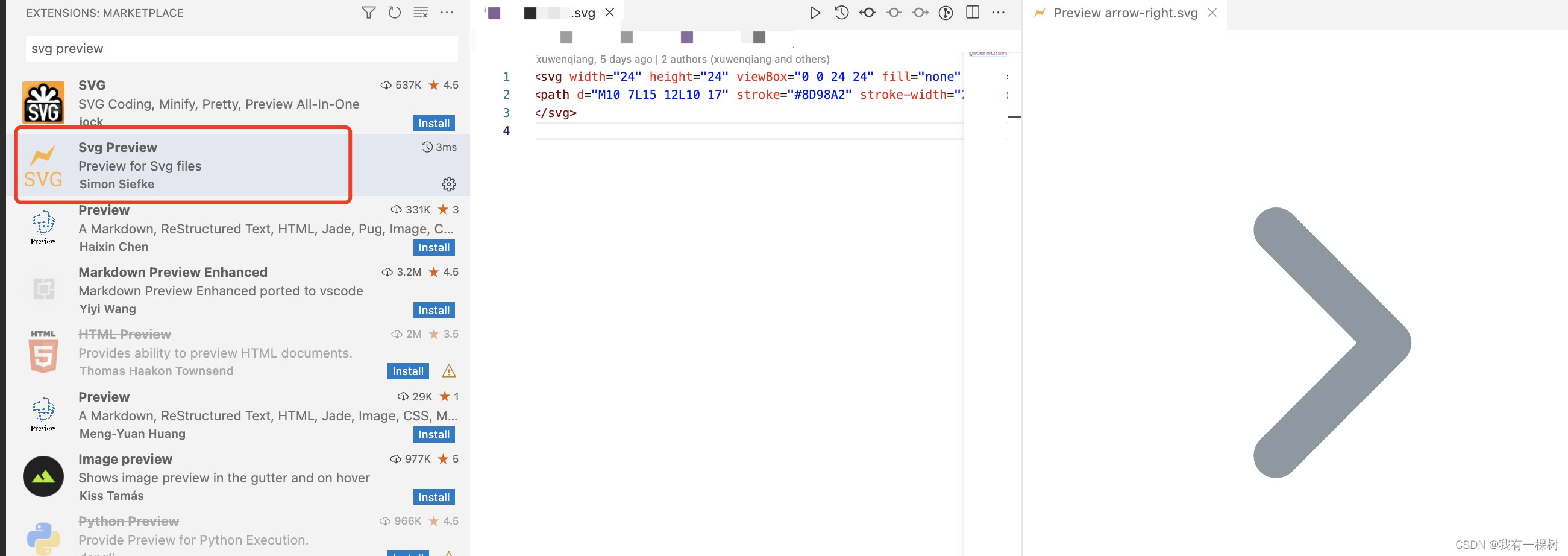1568x556 pixels.
Task: Select the Kiss Tamás publisher name
Action: tap(111, 496)
